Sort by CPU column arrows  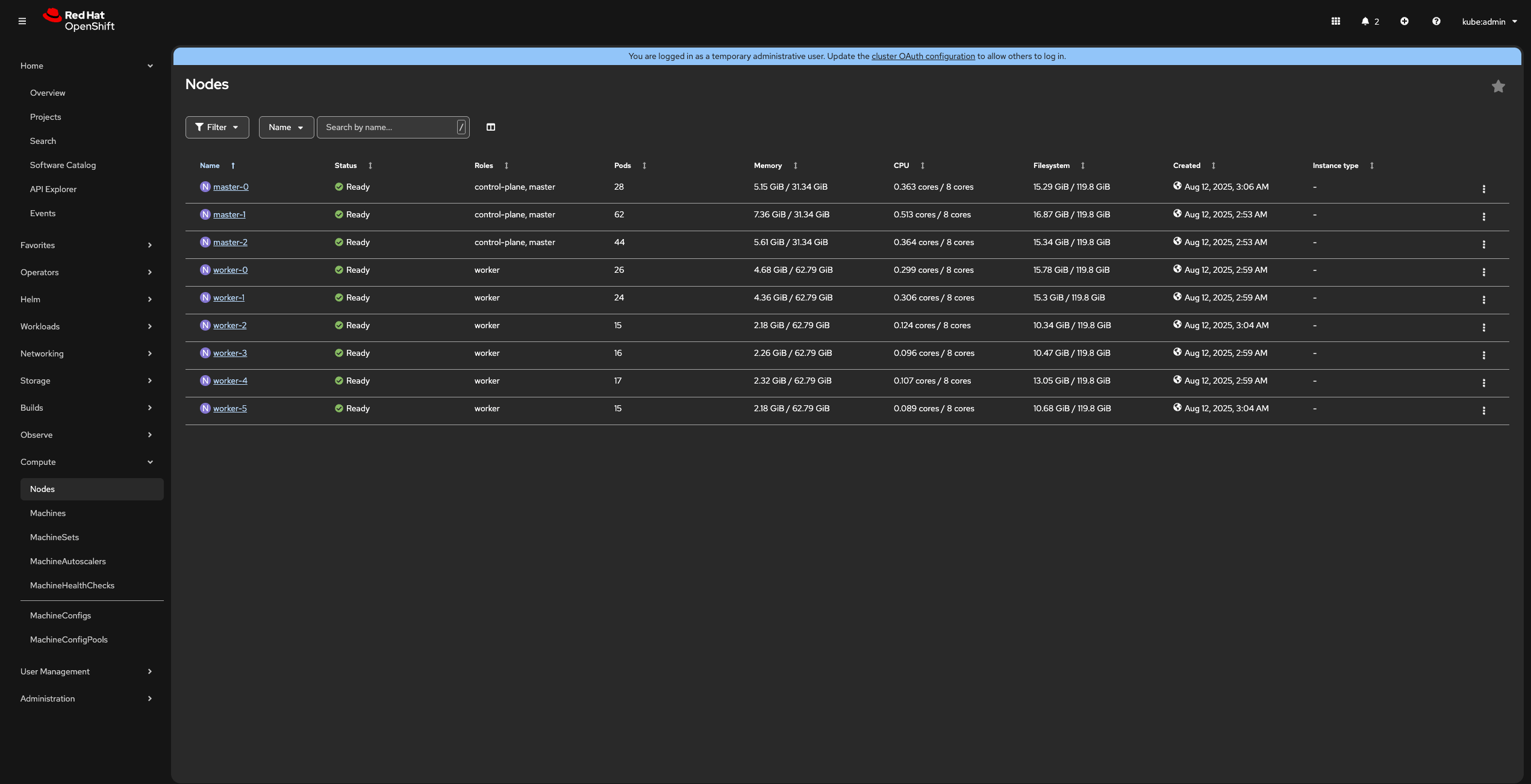tap(922, 166)
